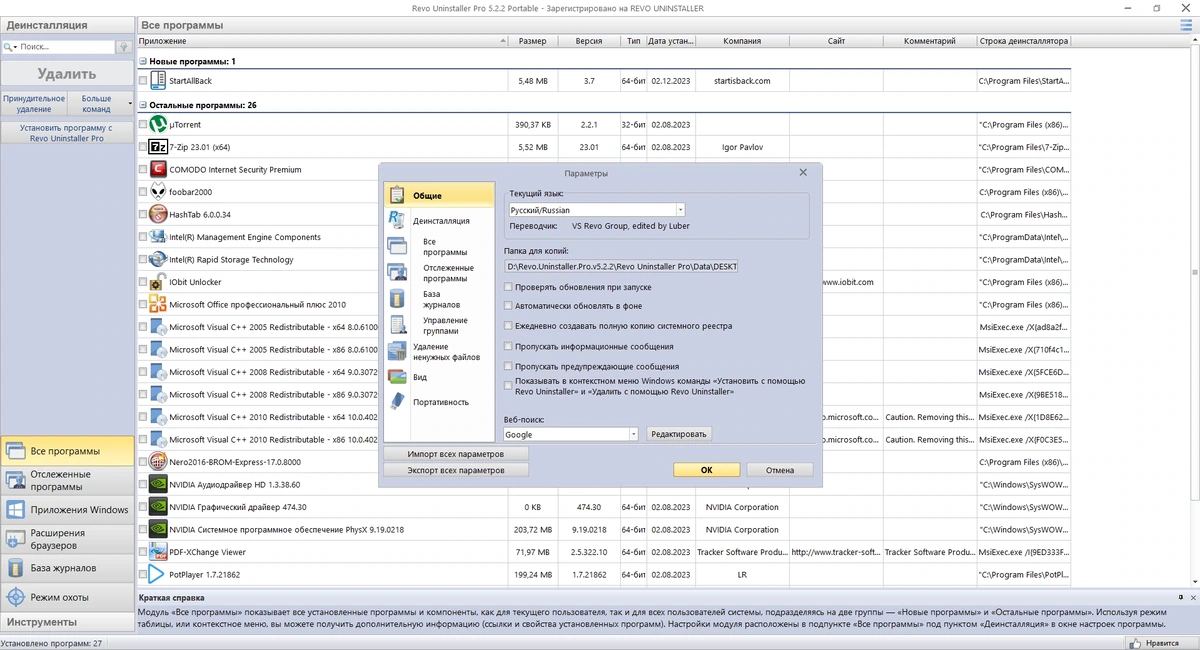
Task: Click the NVIDIA Аудиодрайвер HD icon
Action: (x=158, y=484)
